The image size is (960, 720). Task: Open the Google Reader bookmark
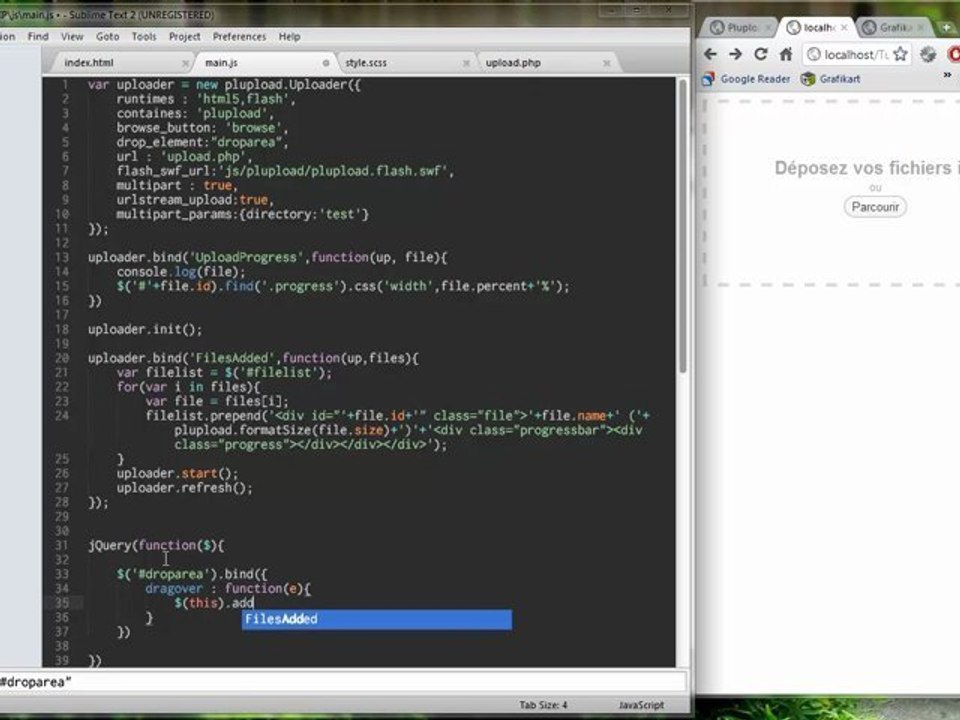(746, 79)
